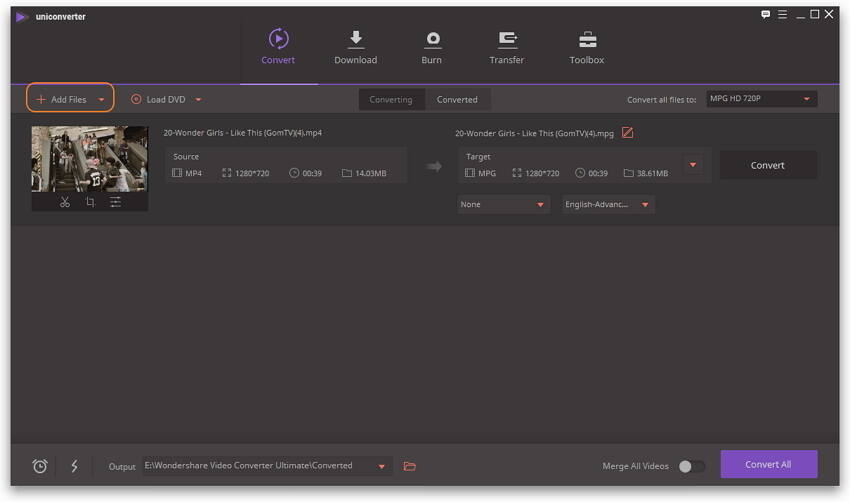
Task: Click the source file name 20-Wonder Girls .mp4
Action: pos(242,133)
